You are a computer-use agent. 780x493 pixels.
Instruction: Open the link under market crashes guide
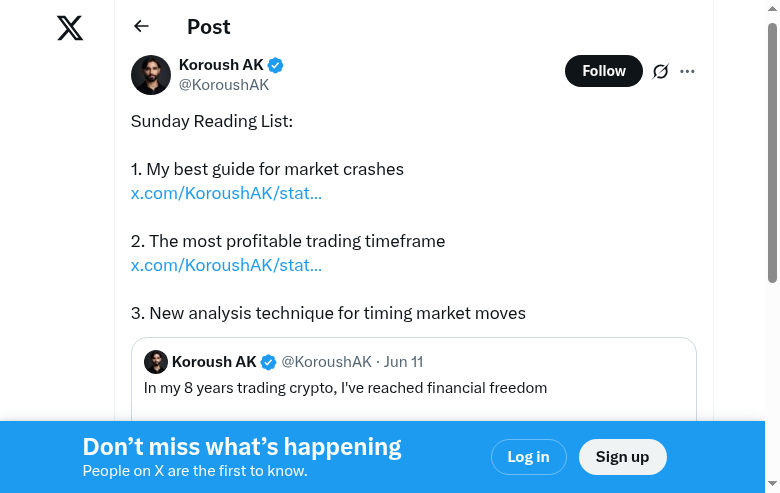226,193
